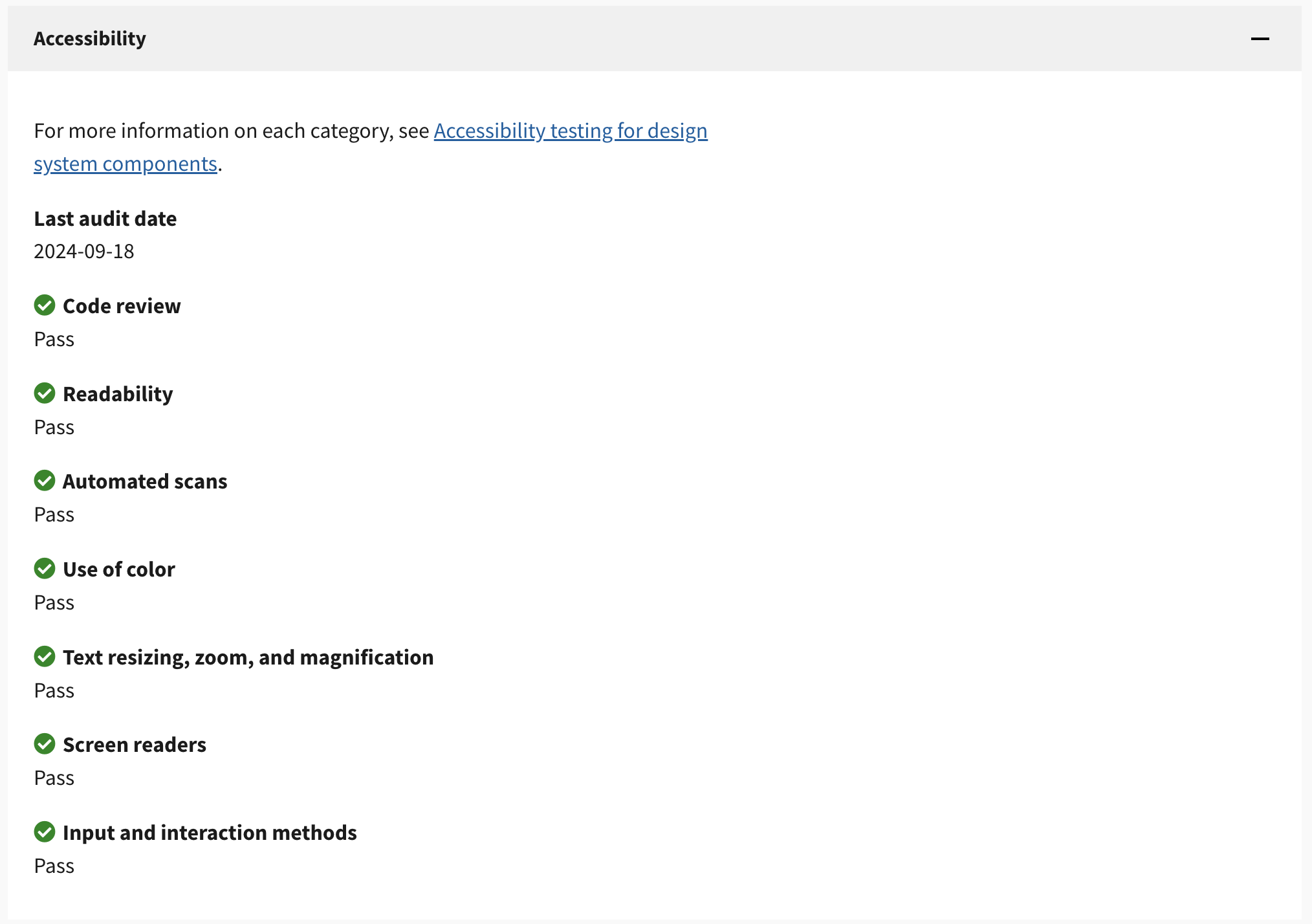Click the Pass text under Readability

pos(54,426)
